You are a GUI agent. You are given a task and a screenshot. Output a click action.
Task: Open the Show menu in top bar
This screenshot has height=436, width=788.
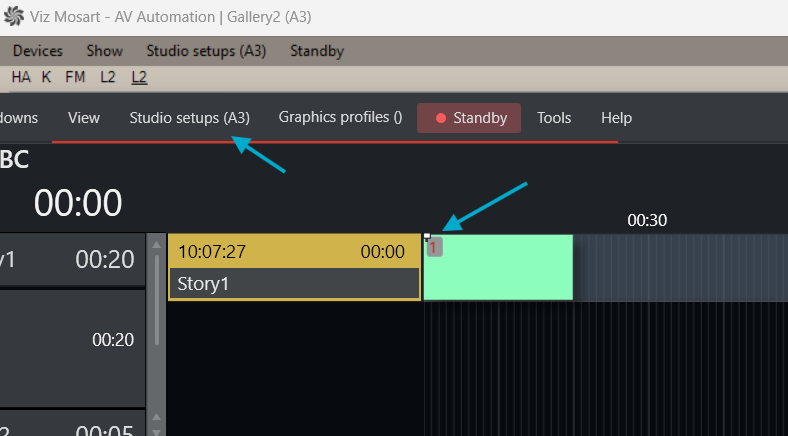(104, 51)
